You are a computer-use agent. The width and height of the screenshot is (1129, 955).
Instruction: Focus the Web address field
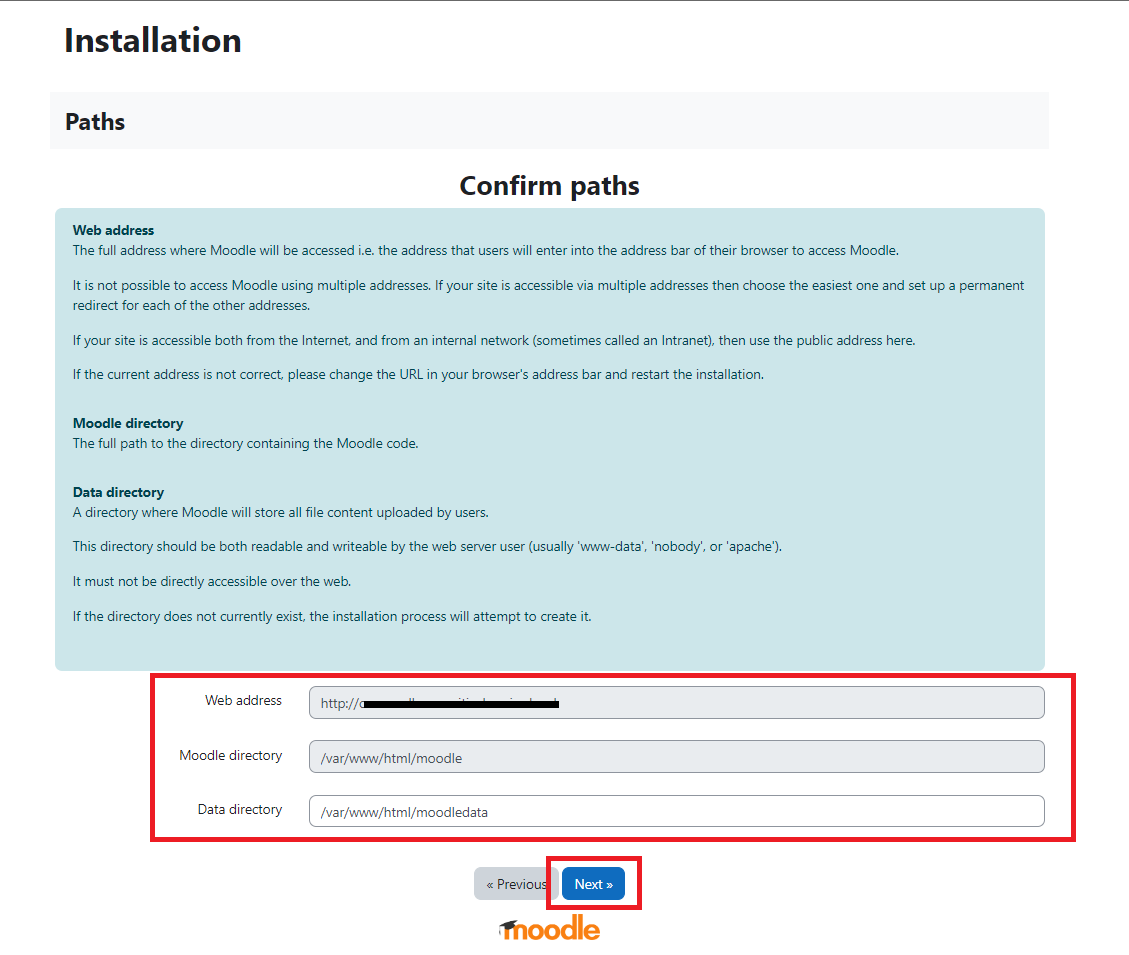click(676, 702)
